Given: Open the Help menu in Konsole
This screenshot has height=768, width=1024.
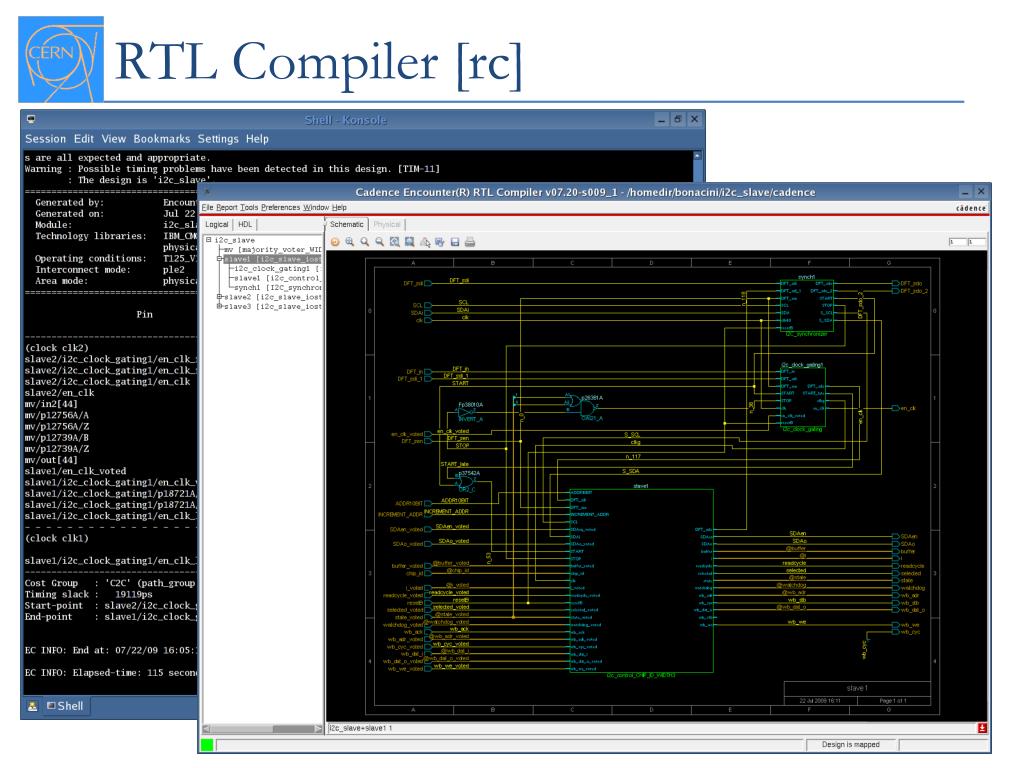Looking at the screenshot, I should [x=257, y=139].
